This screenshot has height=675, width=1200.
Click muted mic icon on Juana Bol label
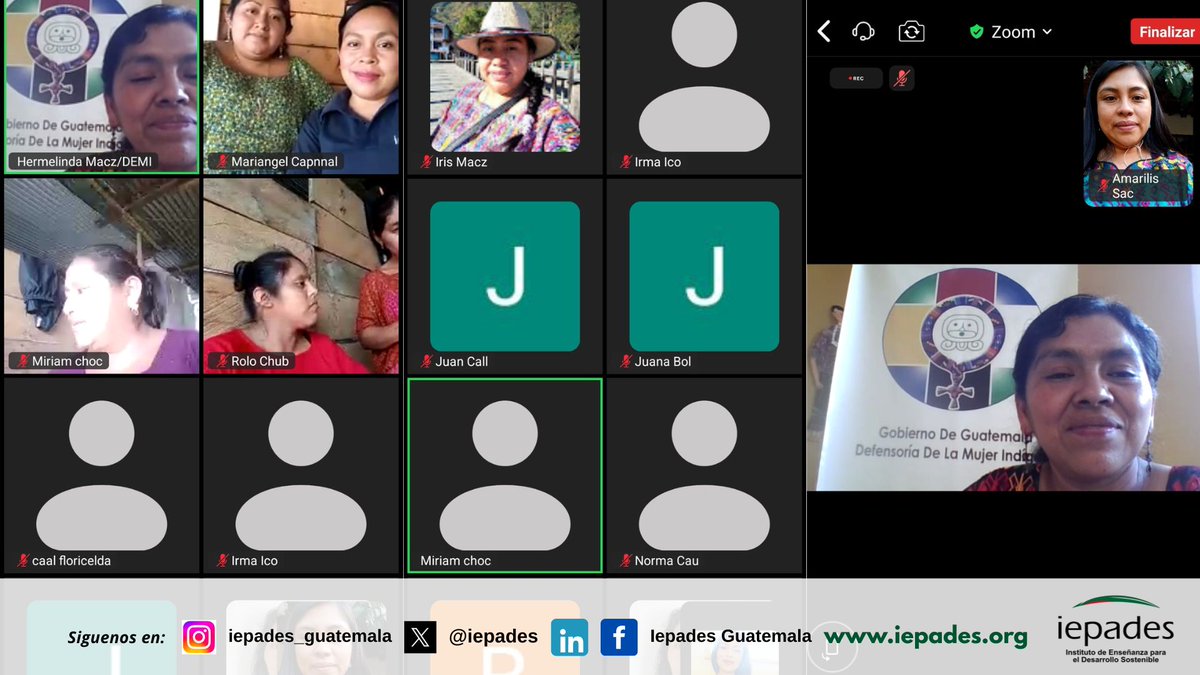(625, 361)
